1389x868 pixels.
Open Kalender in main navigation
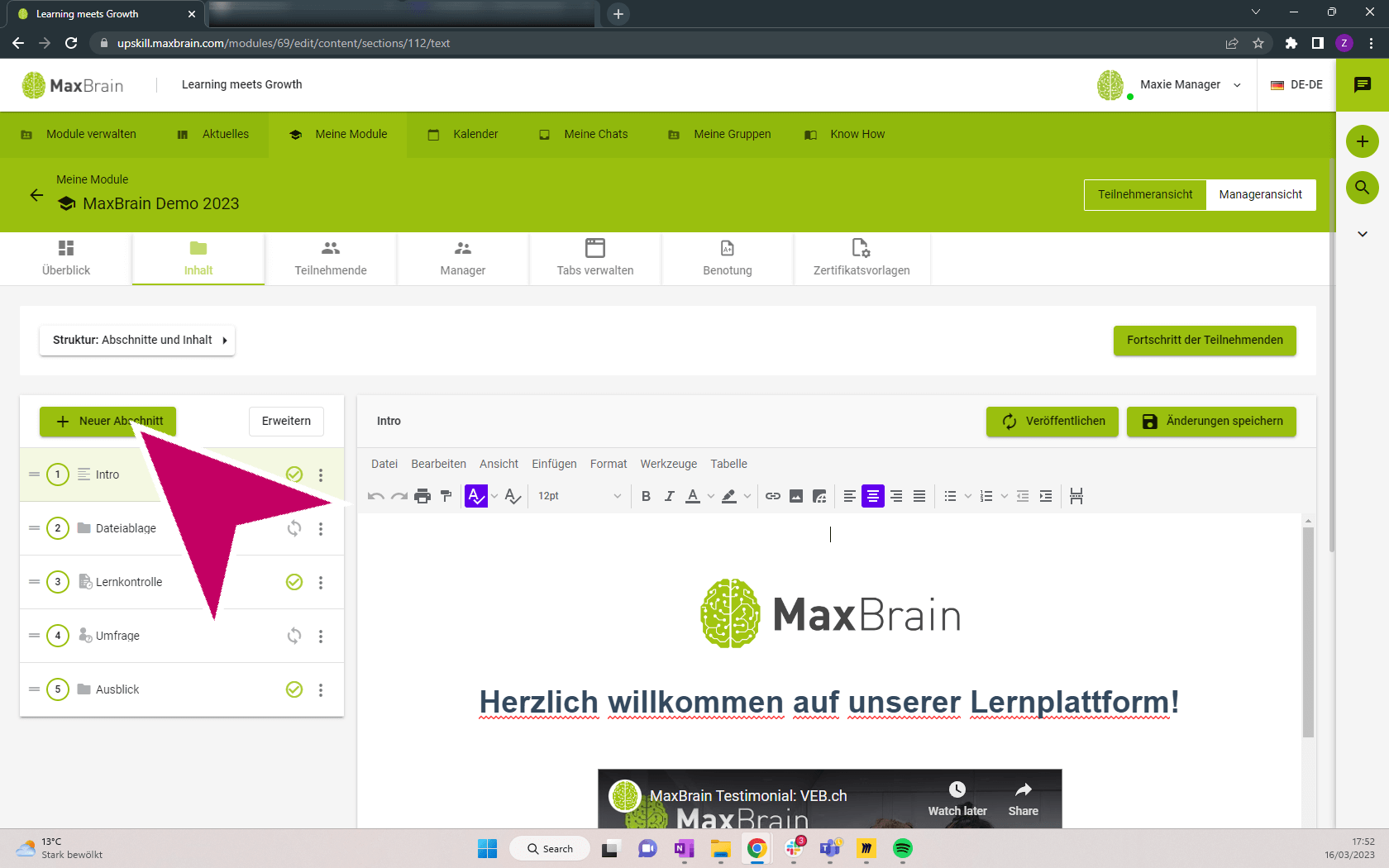(463, 135)
